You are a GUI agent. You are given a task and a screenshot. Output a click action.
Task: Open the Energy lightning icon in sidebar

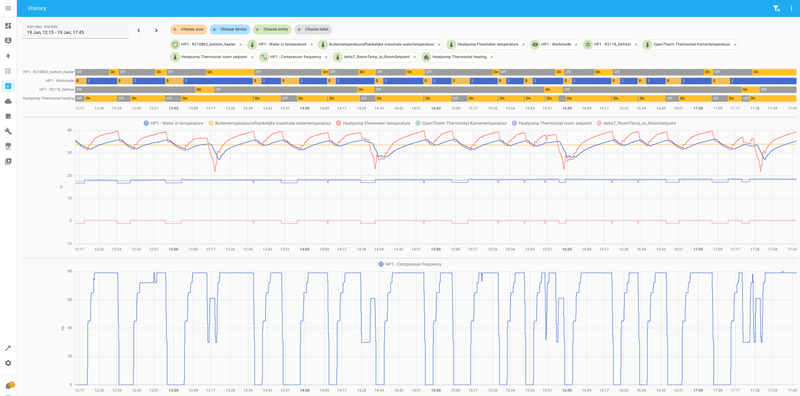[x=8, y=56]
